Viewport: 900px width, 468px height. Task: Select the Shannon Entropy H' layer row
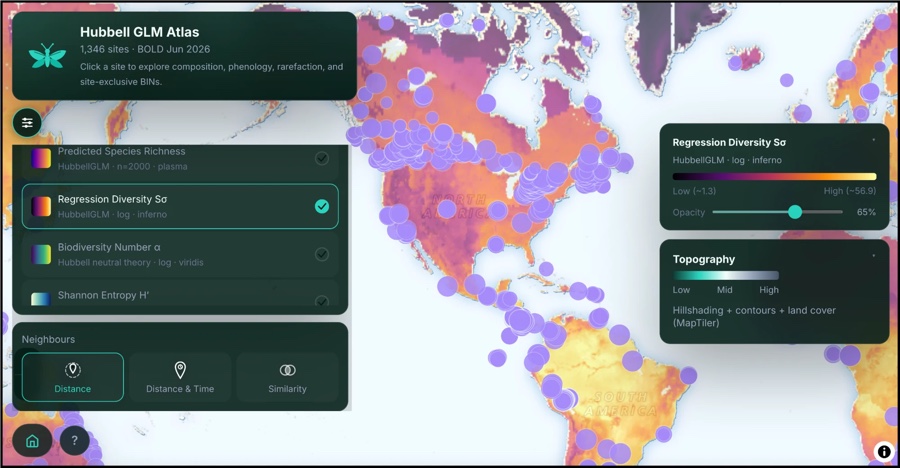180,297
